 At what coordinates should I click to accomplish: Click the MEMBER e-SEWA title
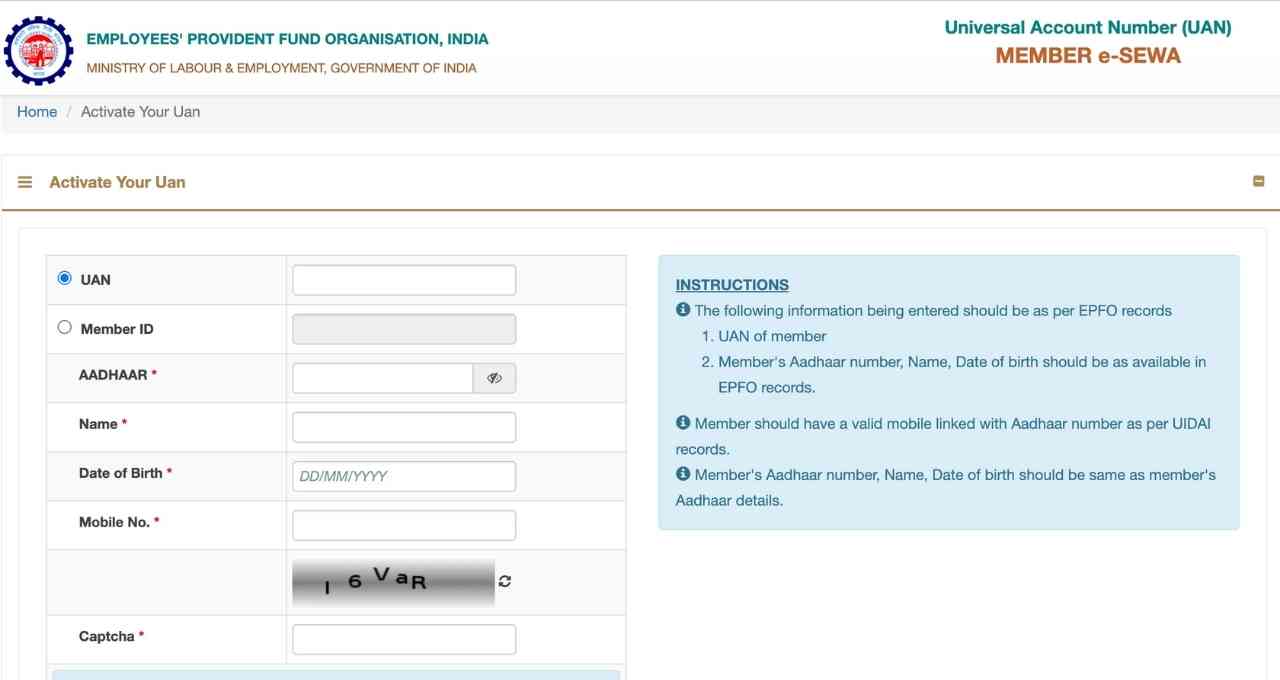point(1088,56)
